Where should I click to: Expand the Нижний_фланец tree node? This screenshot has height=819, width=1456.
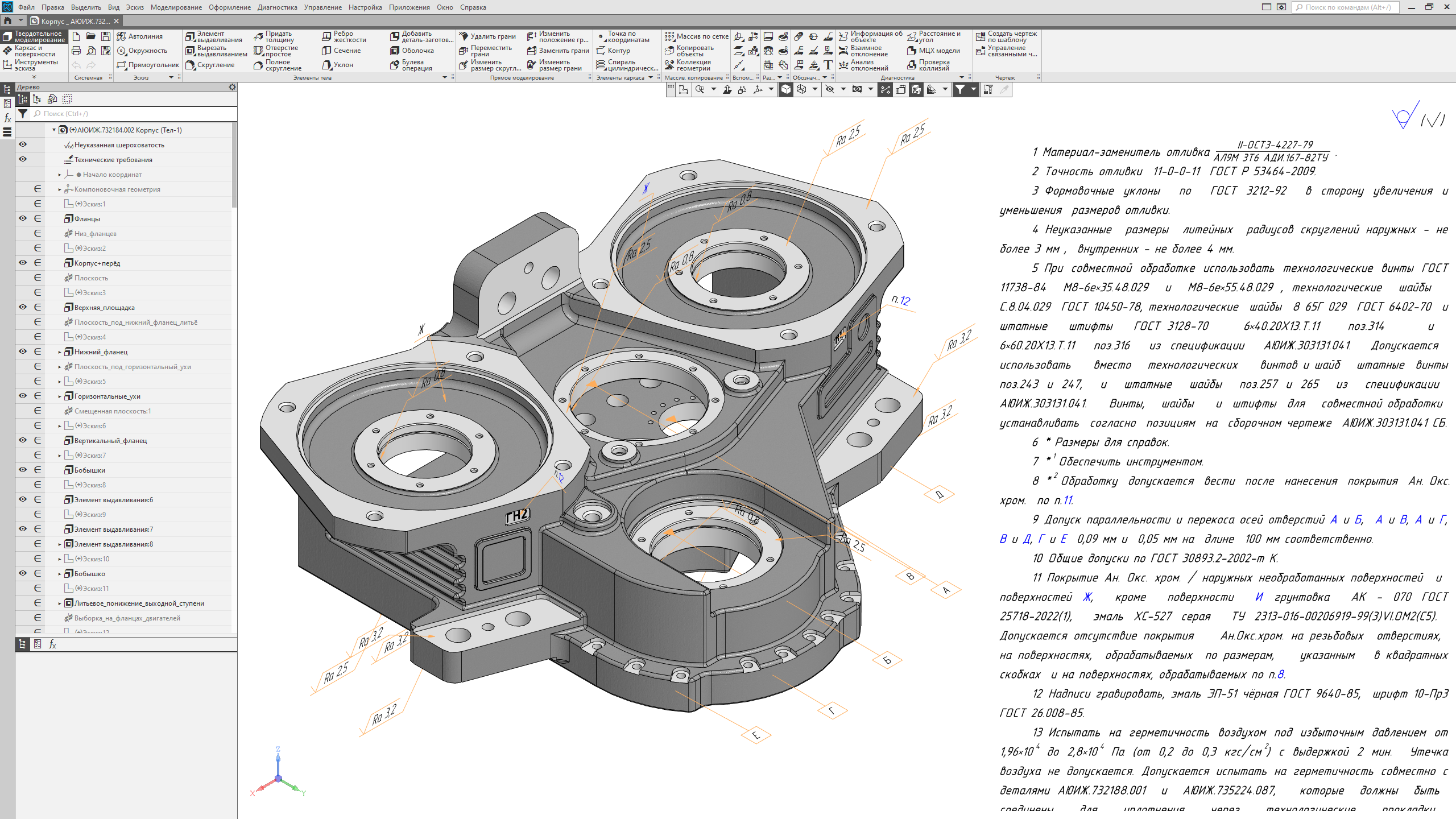click(x=60, y=352)
